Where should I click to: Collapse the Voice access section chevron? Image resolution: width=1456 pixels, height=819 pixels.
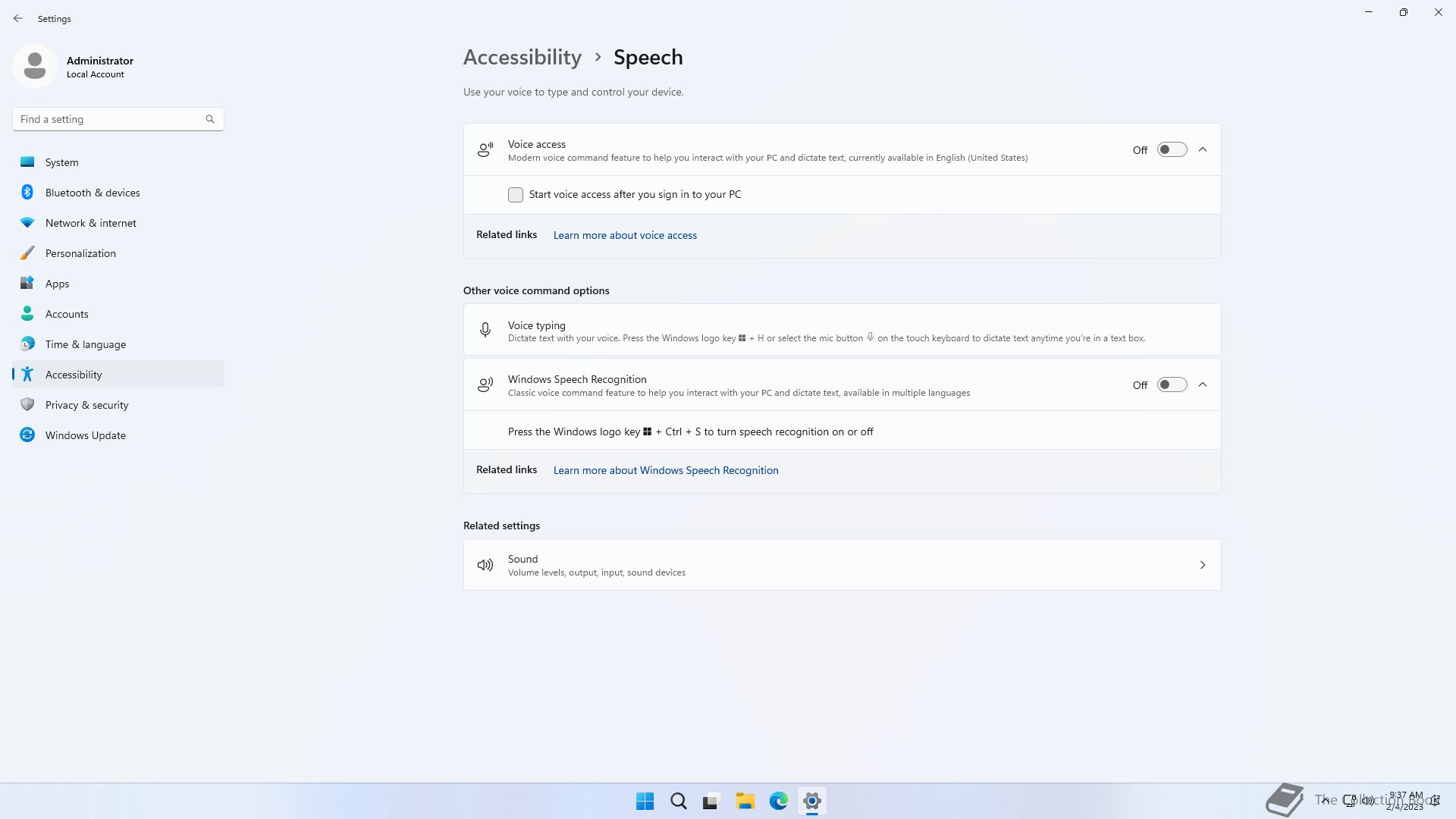click(x=1203, y=149)
